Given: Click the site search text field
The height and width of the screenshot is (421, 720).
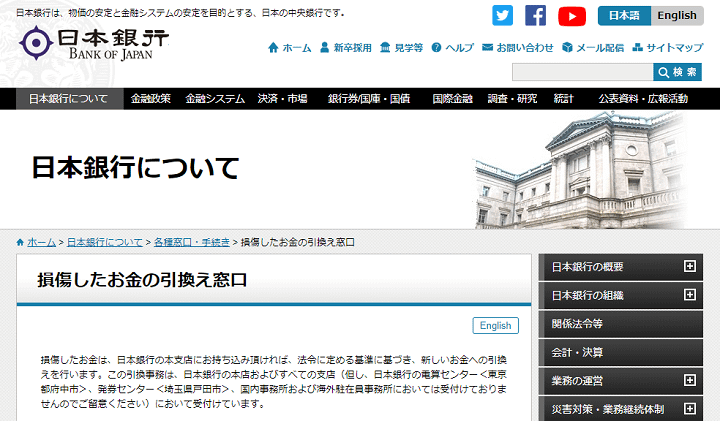Looking at the screenshot, I should (582, 72).
